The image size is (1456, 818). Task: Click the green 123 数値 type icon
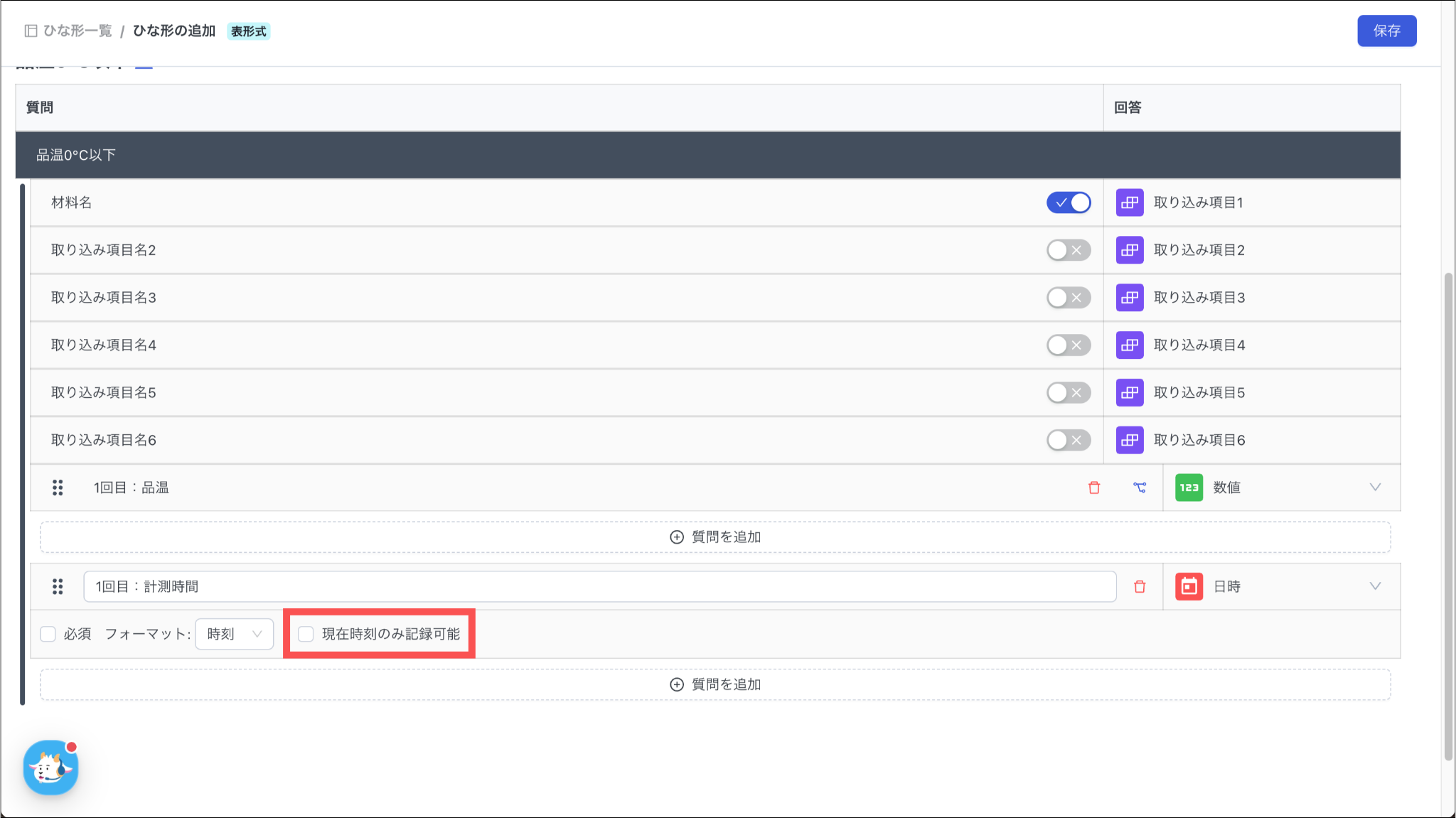(1189, 488)
